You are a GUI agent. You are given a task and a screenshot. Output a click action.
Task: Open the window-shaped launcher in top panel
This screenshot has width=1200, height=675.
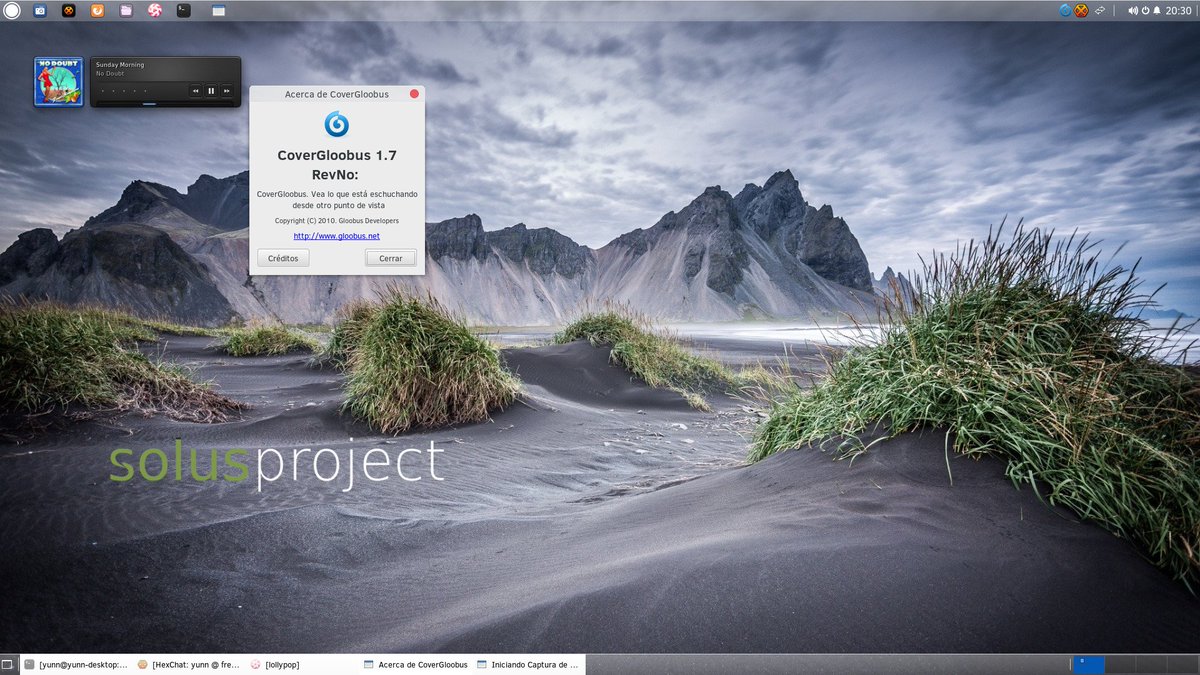tap(218, 11)
